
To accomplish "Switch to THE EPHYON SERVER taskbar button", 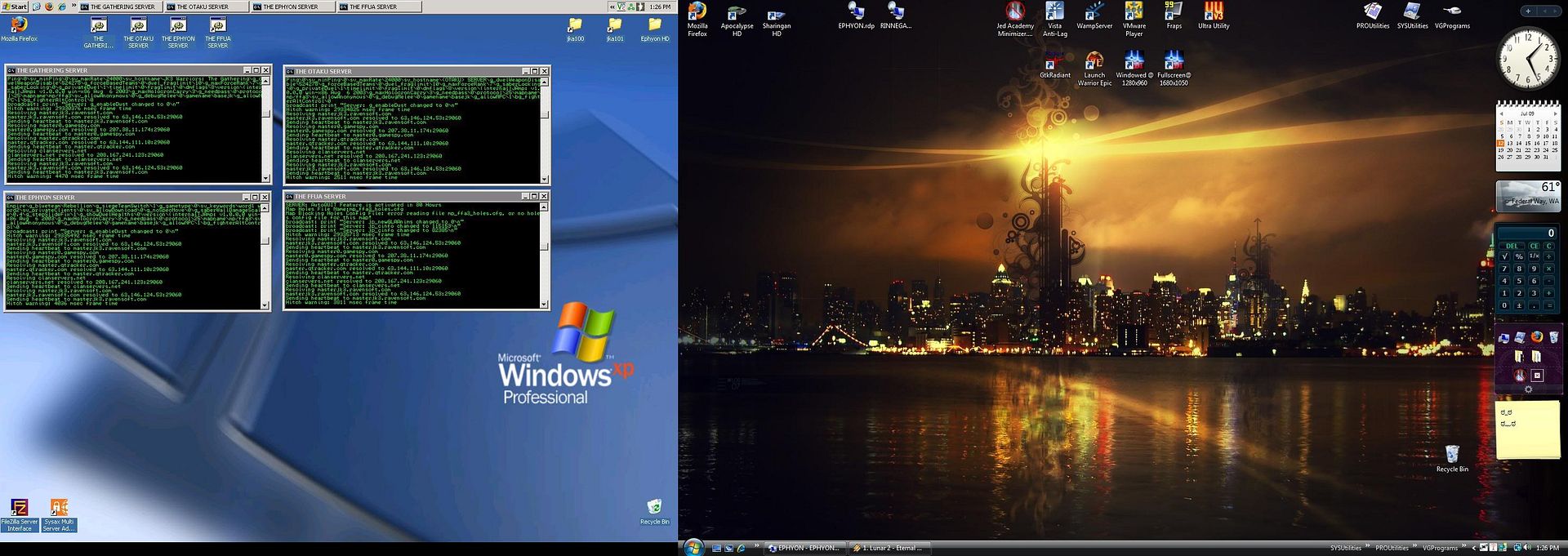I will tap(292, 7).
